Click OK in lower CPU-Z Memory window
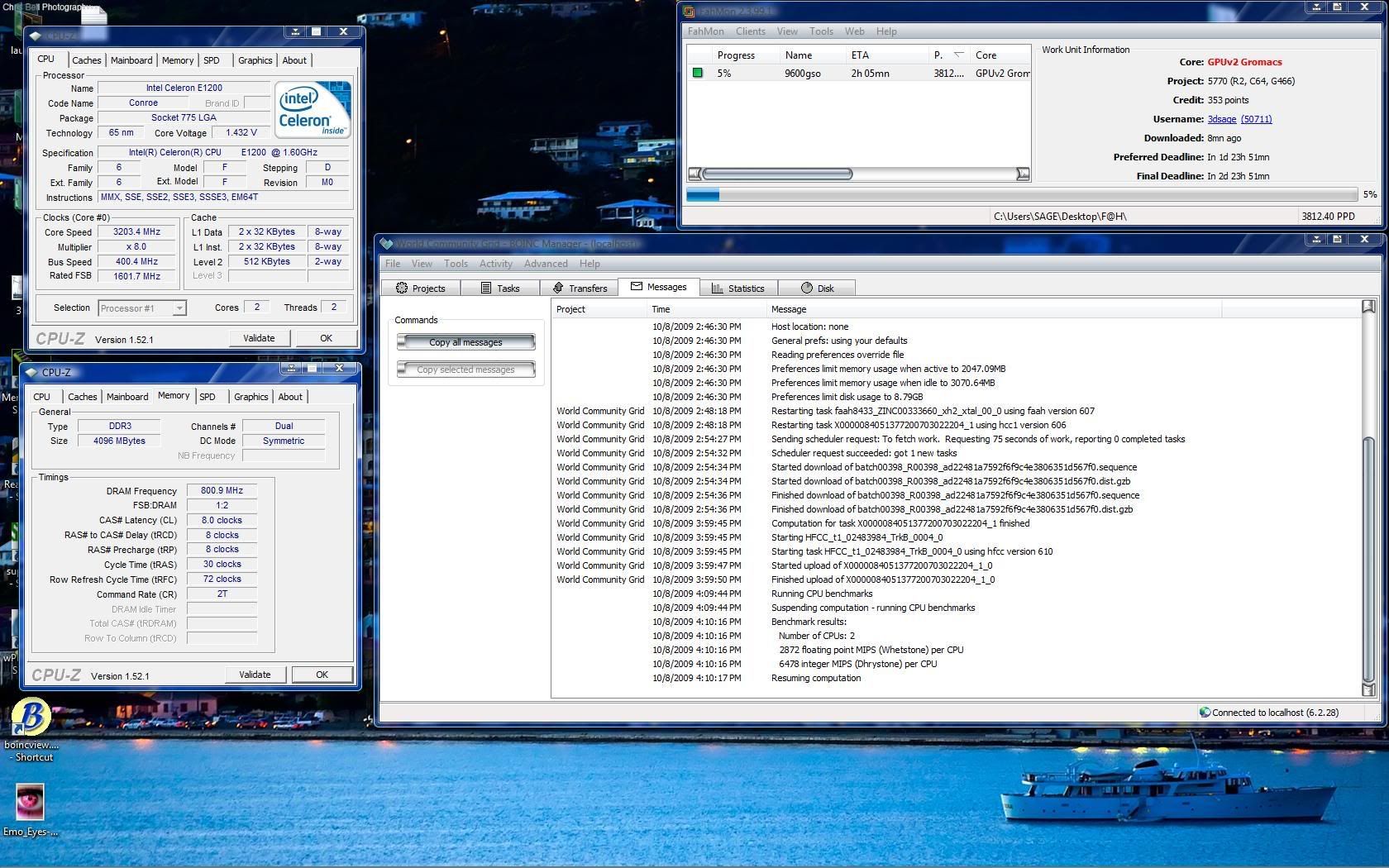Image resolution: width=1389 pixels, height=868 pixels. coord(322,675)
